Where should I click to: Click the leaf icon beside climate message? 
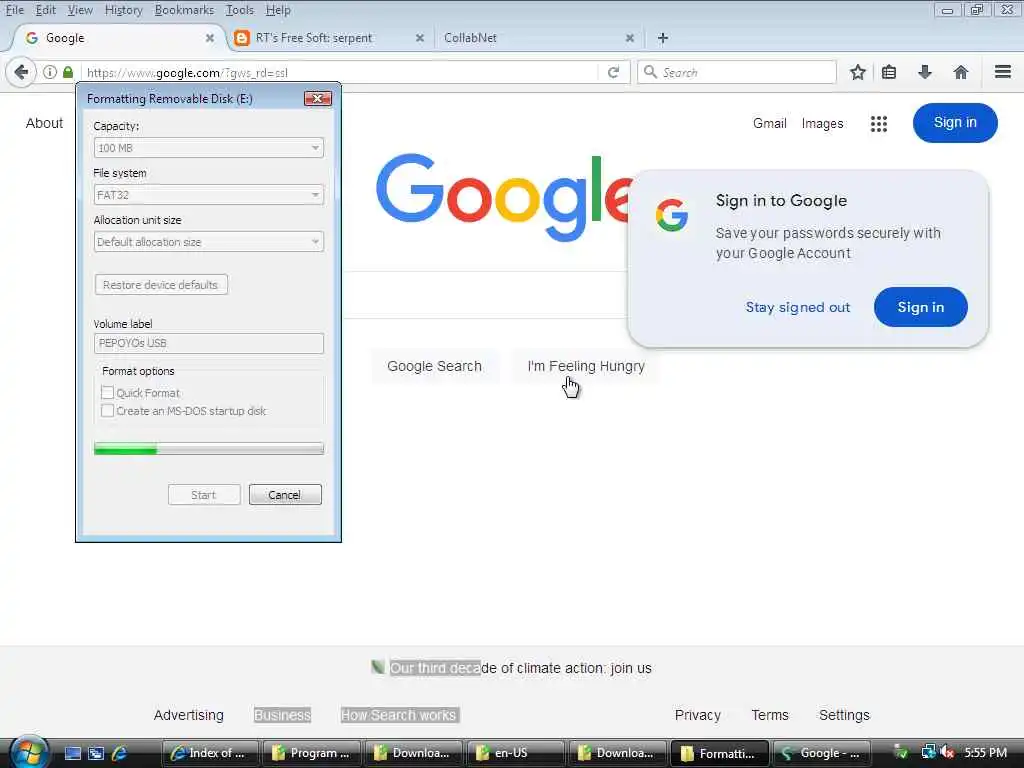[x=377, y=667]
